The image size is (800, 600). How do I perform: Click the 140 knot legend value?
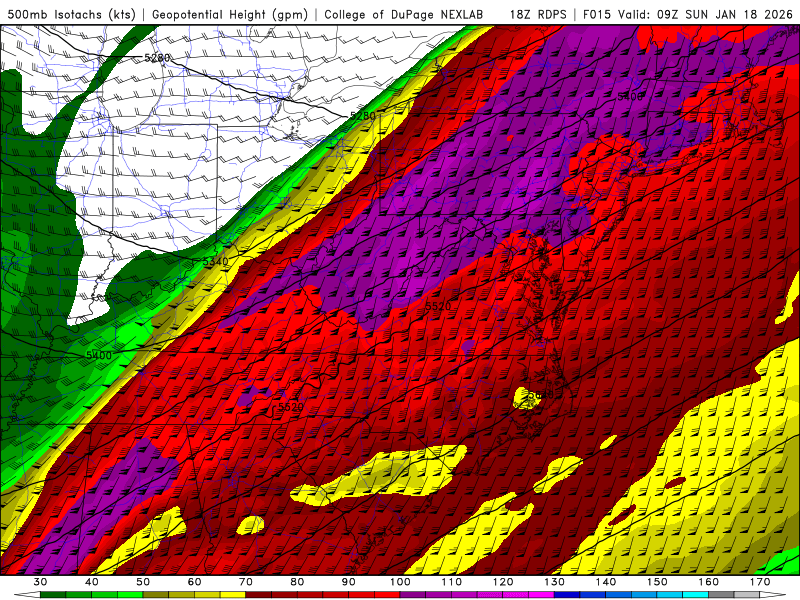[606, 582]
